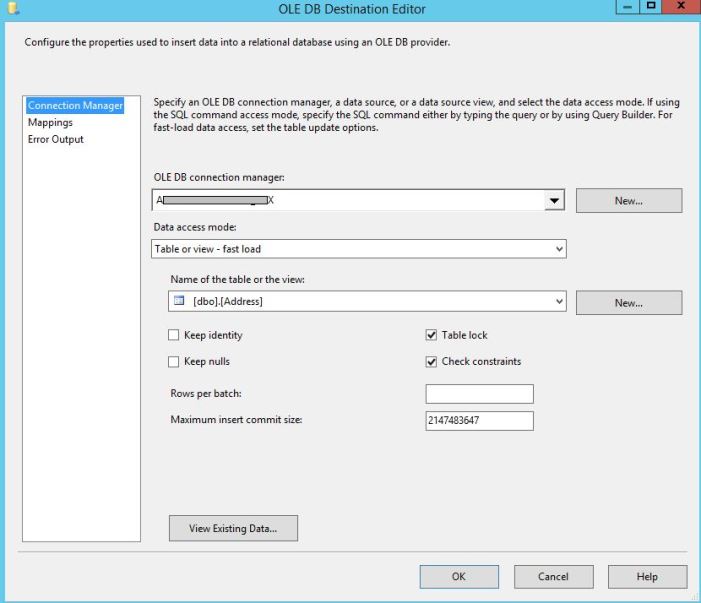Click the 'OLE DB connection manager:' label

click(x=219, y=177)
